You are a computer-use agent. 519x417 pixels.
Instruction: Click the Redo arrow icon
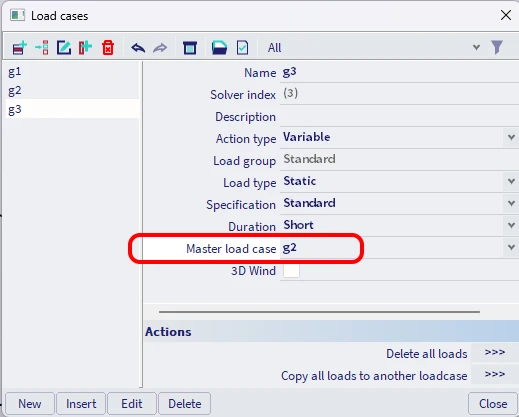160,48
